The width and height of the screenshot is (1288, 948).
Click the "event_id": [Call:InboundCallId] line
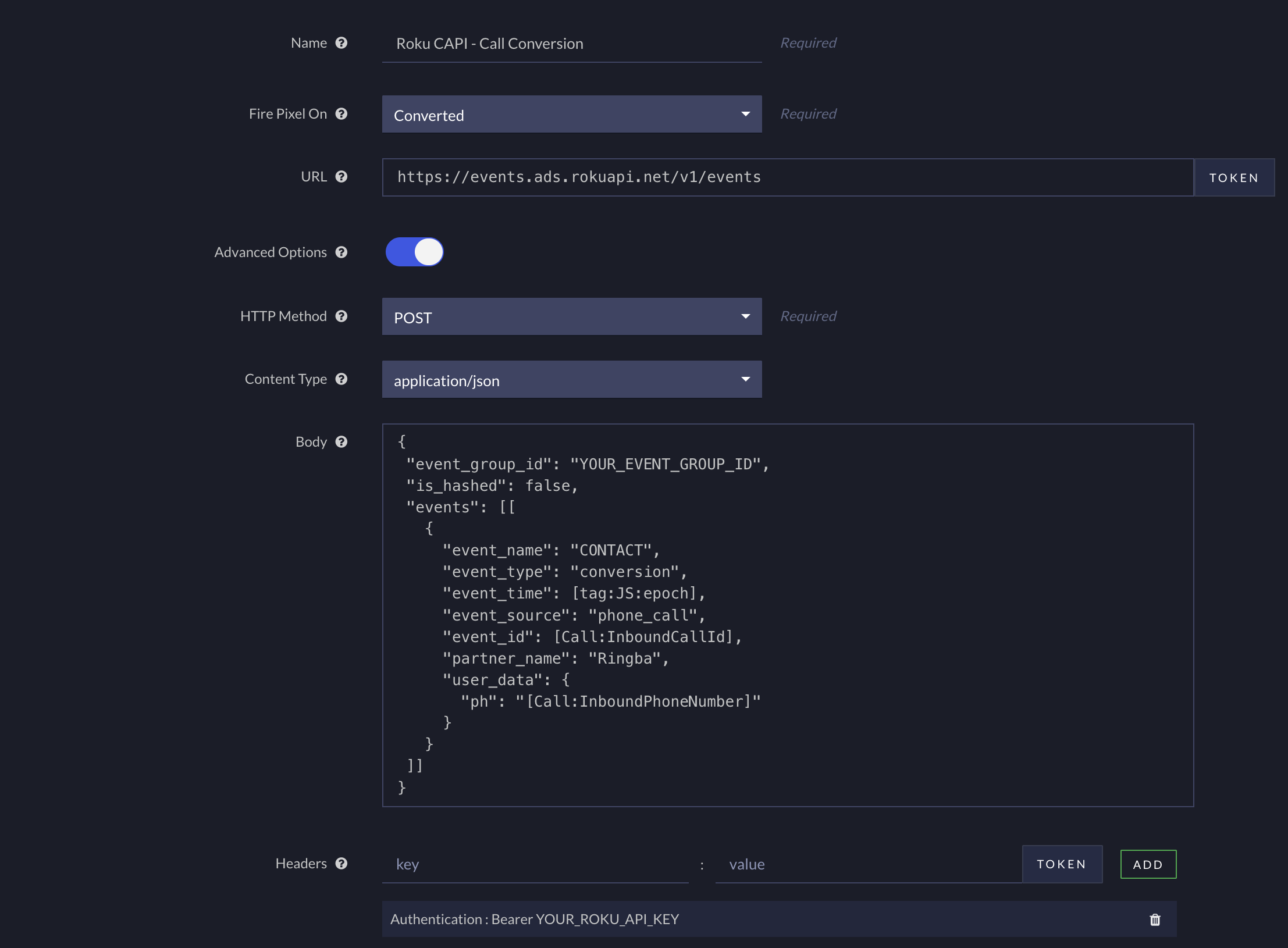(x=592, y=637)
